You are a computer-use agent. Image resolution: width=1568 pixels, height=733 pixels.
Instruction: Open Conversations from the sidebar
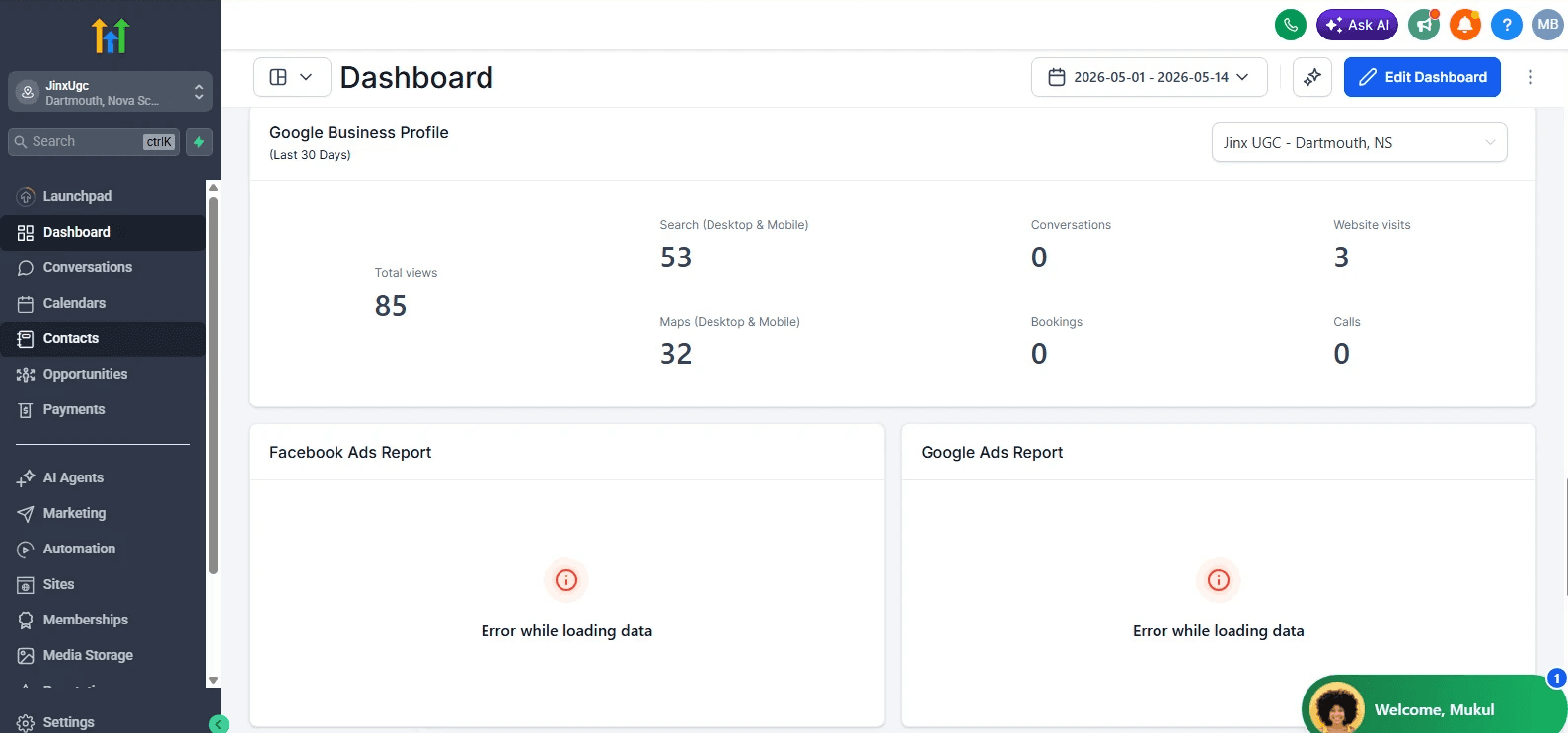click(x=104, y=267)
